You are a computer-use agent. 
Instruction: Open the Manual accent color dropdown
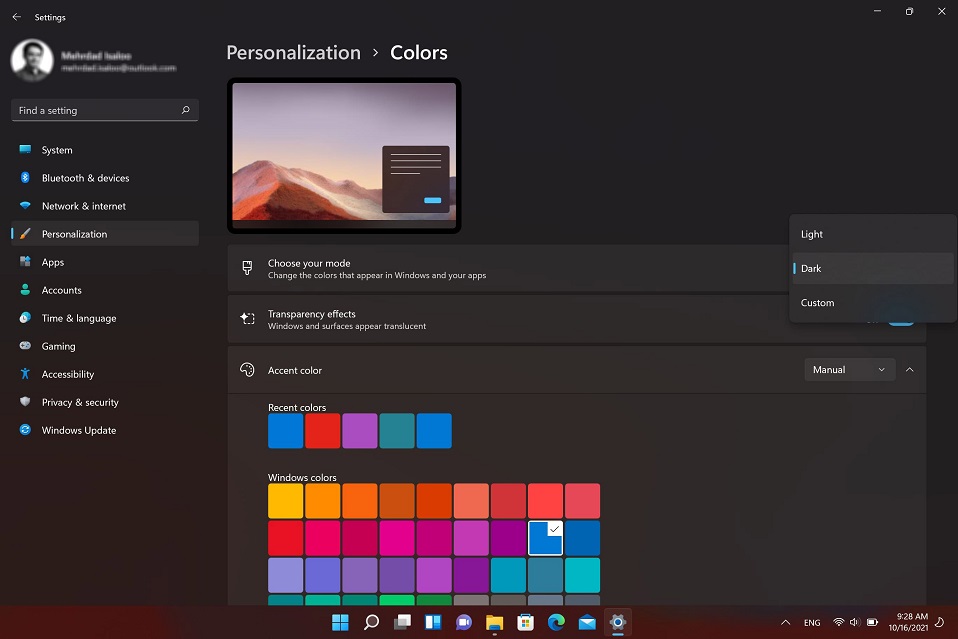[x=848, y=370]
